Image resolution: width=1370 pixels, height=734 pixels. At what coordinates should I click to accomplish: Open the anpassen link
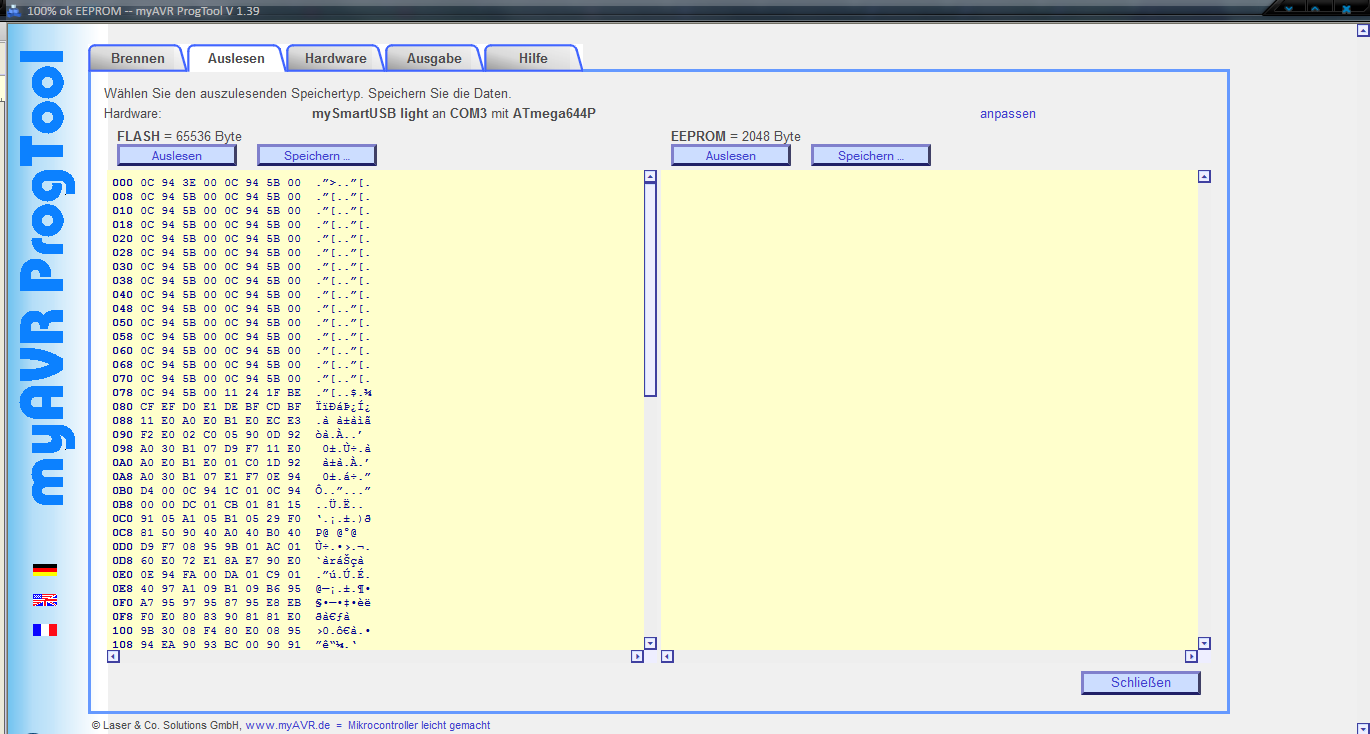[1008, 113]
